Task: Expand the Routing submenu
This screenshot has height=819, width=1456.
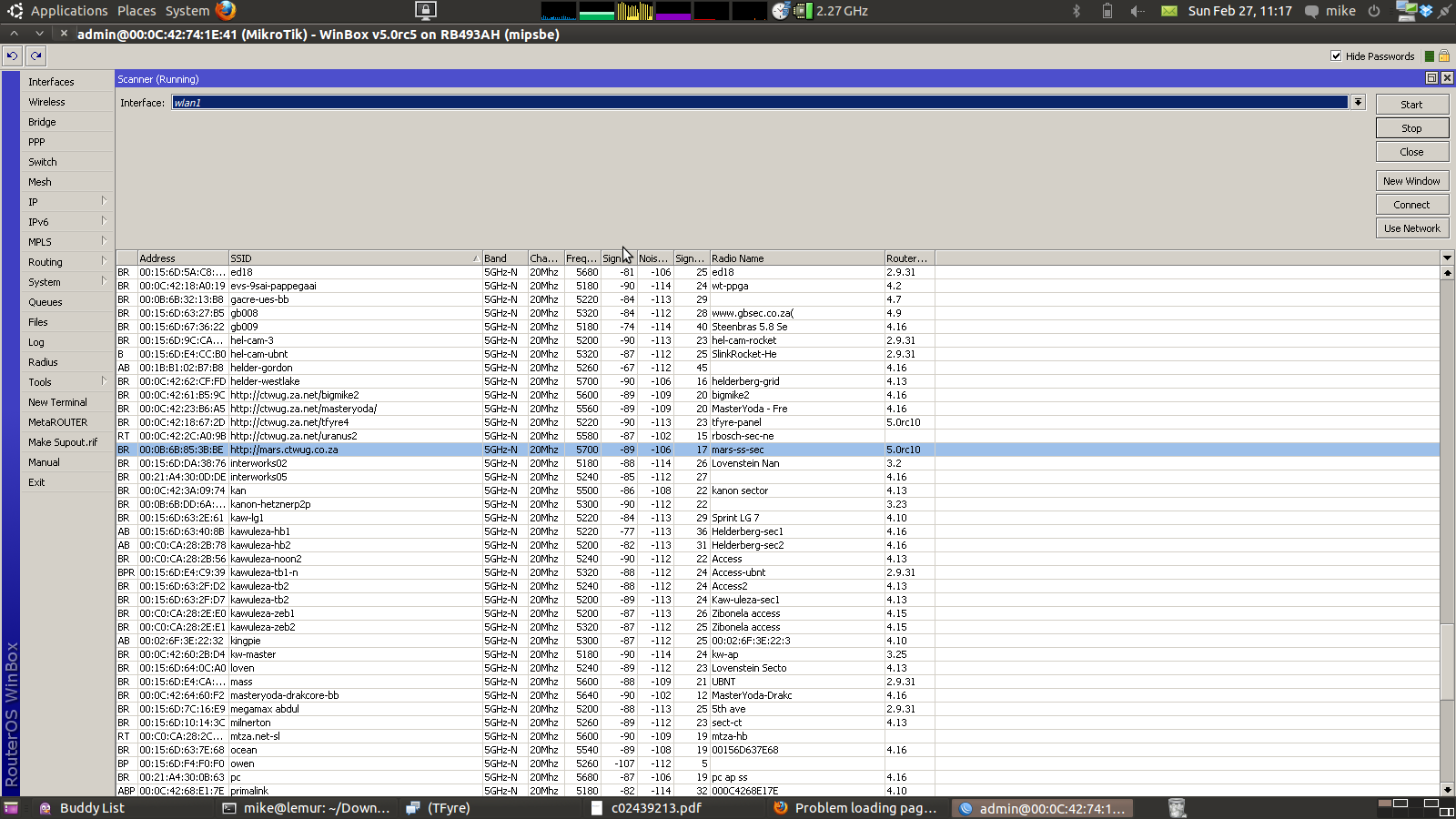Action: click(104, 261)
